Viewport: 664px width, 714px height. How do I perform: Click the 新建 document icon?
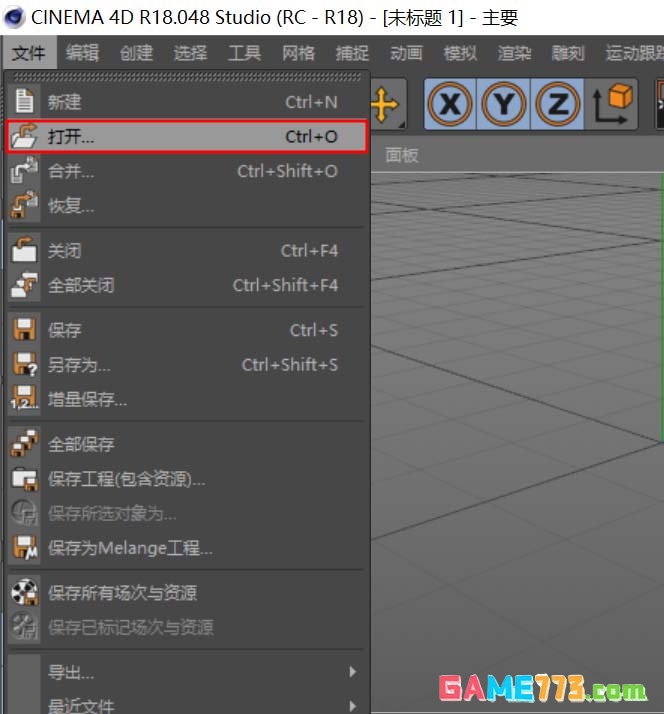click(24, 101)
